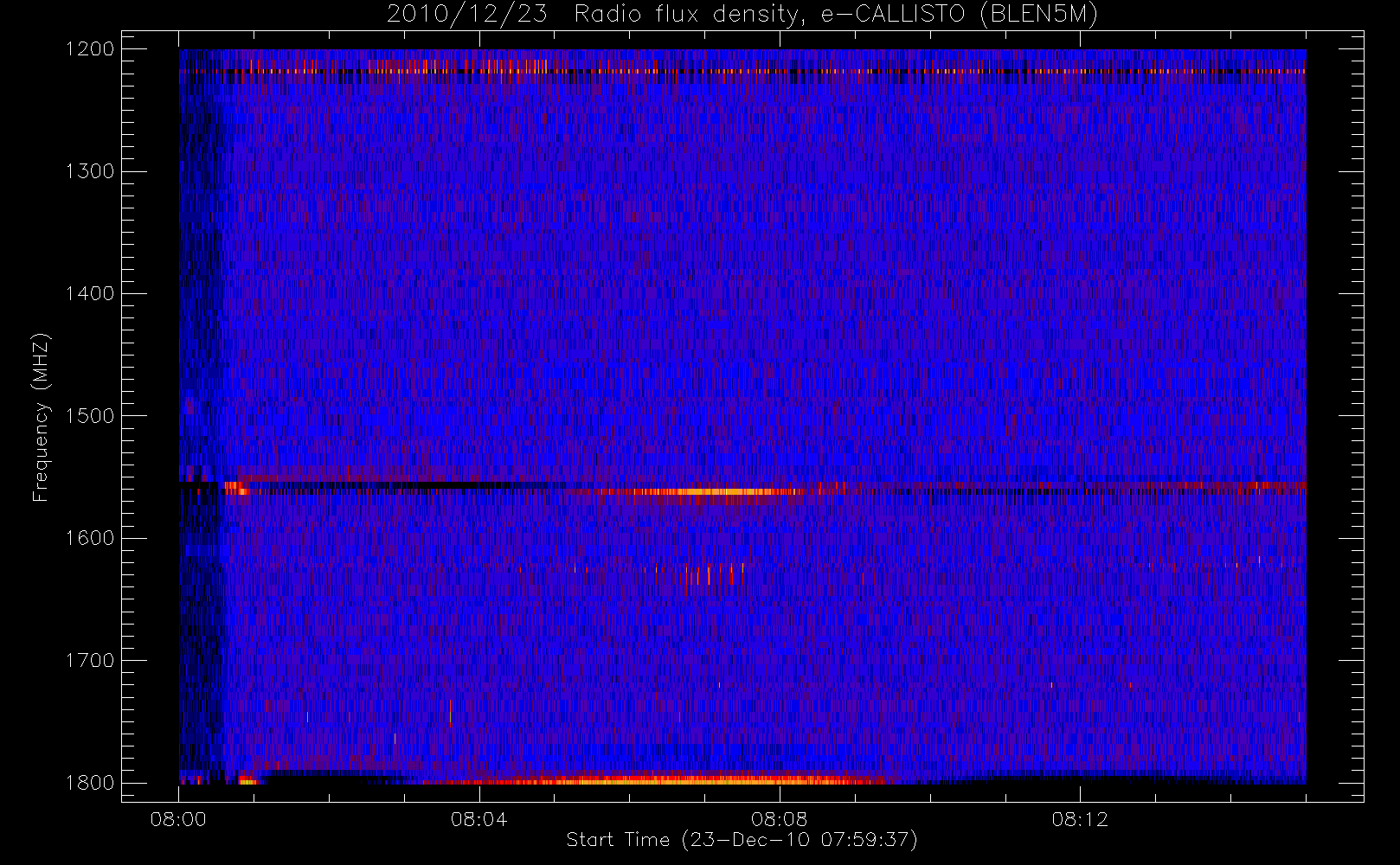Select the 1700 frequency tick label
Image resolution: width=1400 pixels, height=865 pixels.
(x=90, y=661)
